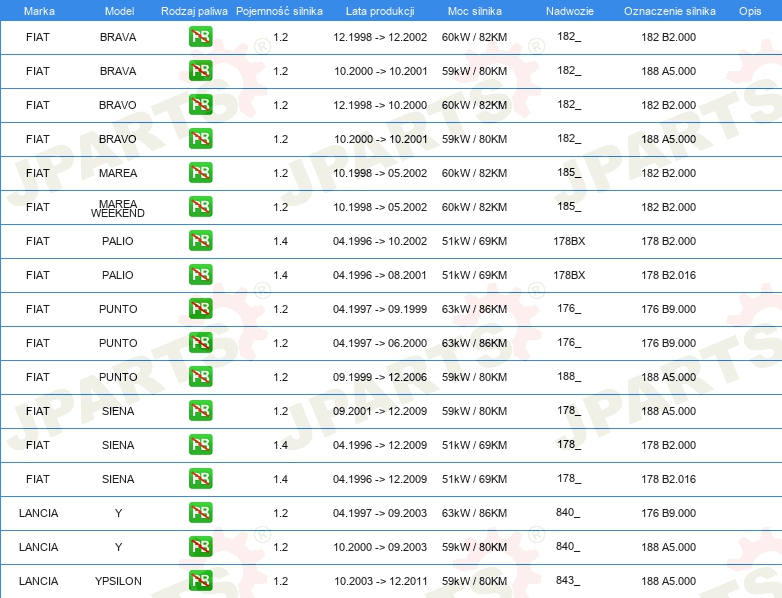This screenshot has width=782, height=598.
Task: Select 188 A5.000 in SIENA 1.2 row
Action: click(x=668, y=411)
